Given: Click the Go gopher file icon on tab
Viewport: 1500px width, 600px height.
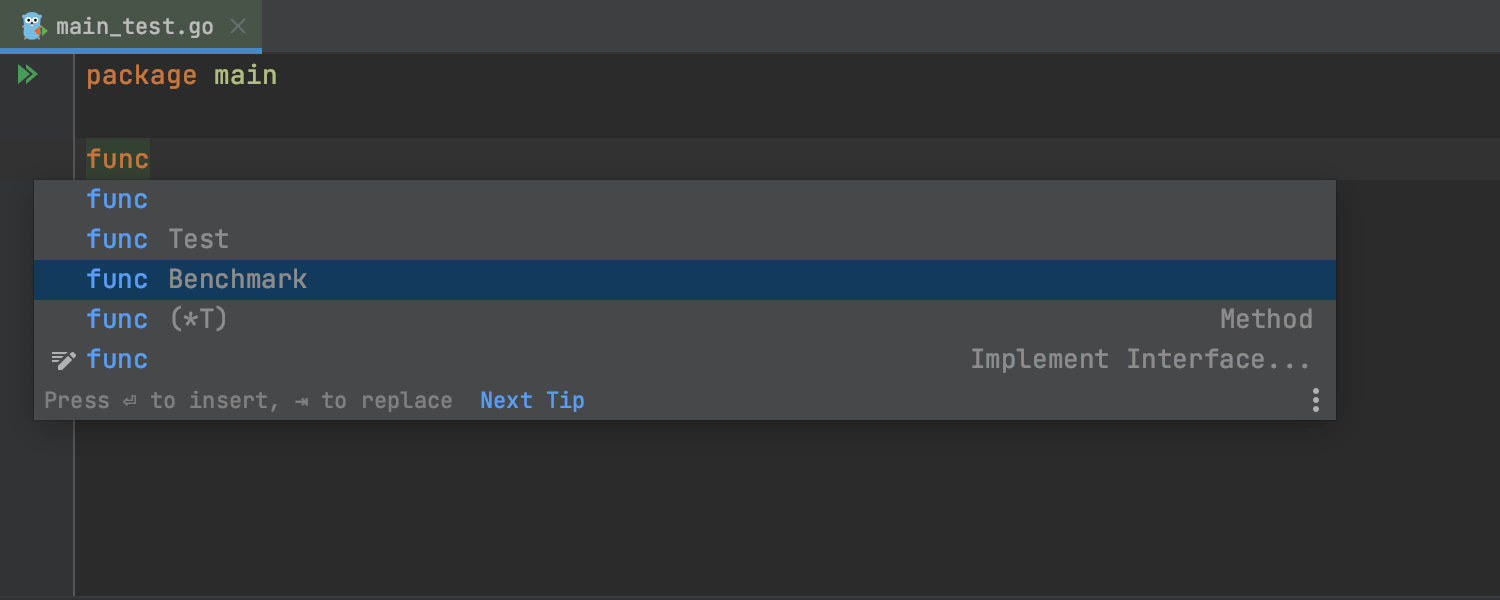Looking at the screenshot, I should (x=34, y=26).
